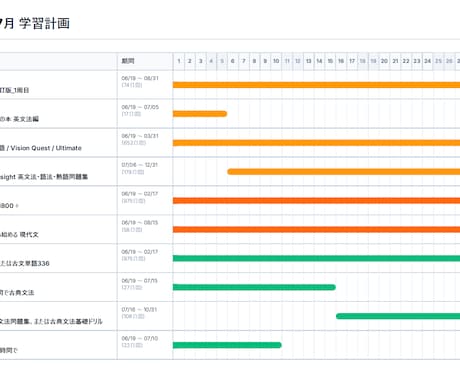Screen dimensions: 460x380
Task: Select day 6 in timeline header
Action: [233, 61]
